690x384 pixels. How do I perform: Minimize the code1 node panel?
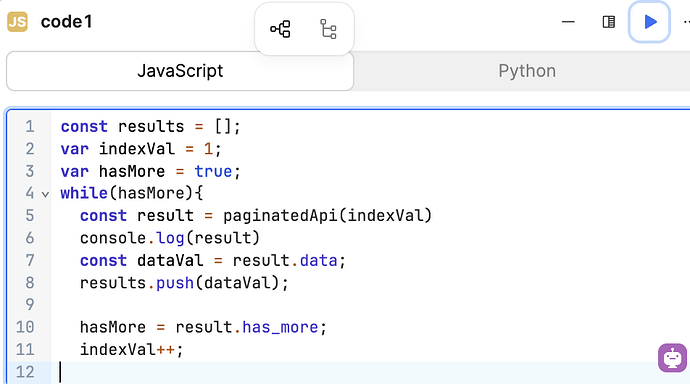568,22
